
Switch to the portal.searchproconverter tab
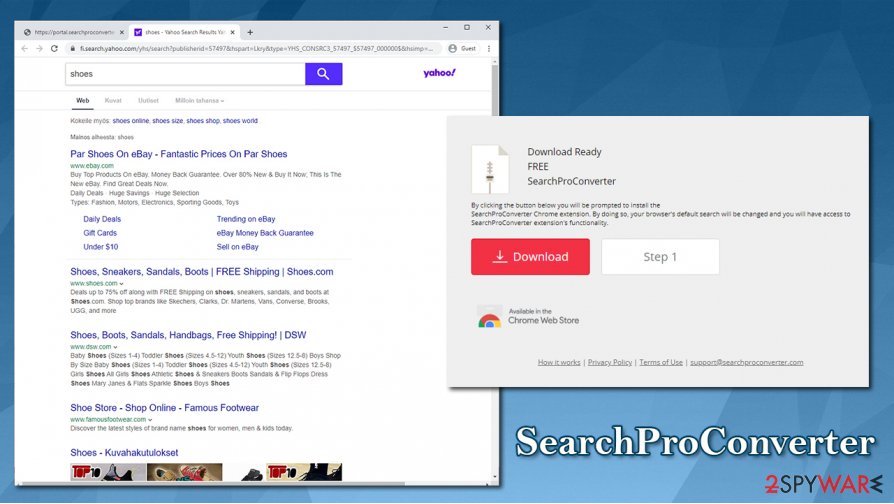click(x=73, y=32)
